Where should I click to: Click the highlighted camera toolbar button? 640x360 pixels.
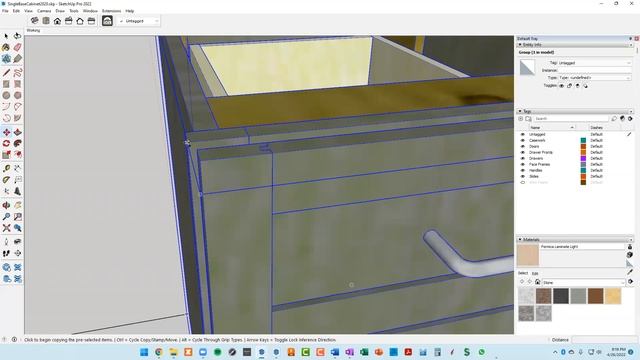click(x=107, y=21)
